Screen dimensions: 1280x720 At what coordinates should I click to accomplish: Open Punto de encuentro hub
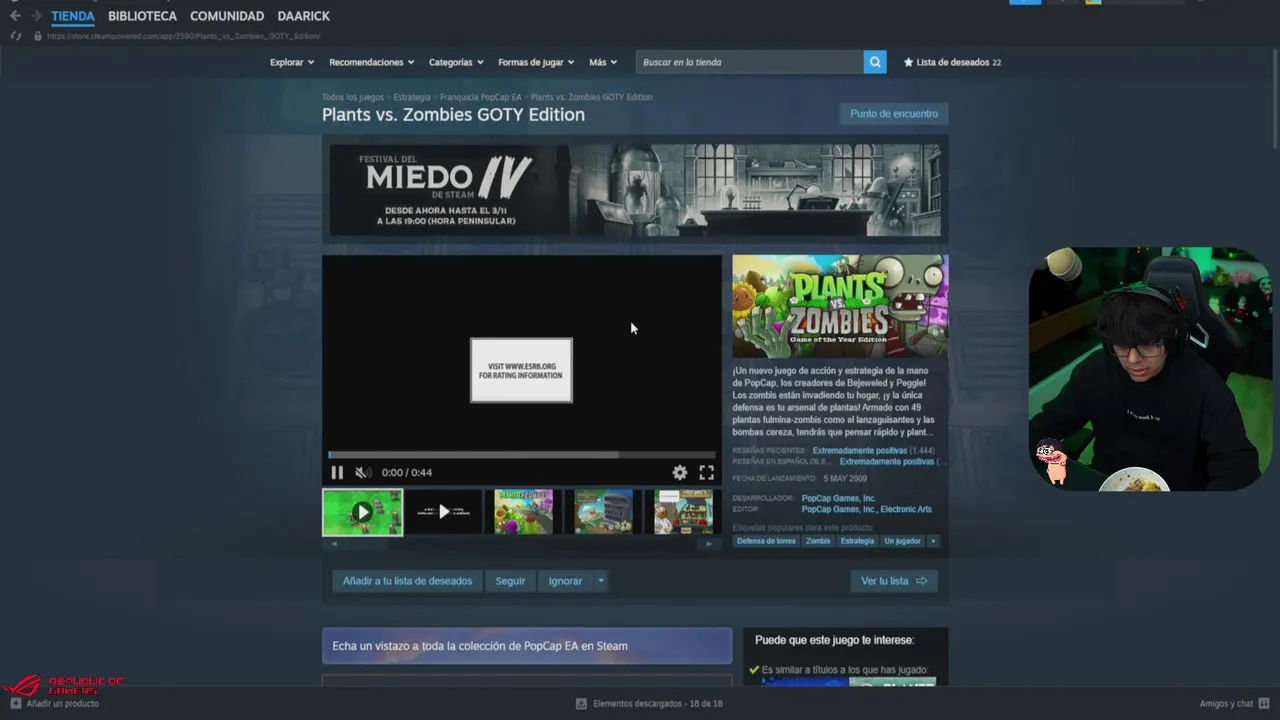pos(894,114)
